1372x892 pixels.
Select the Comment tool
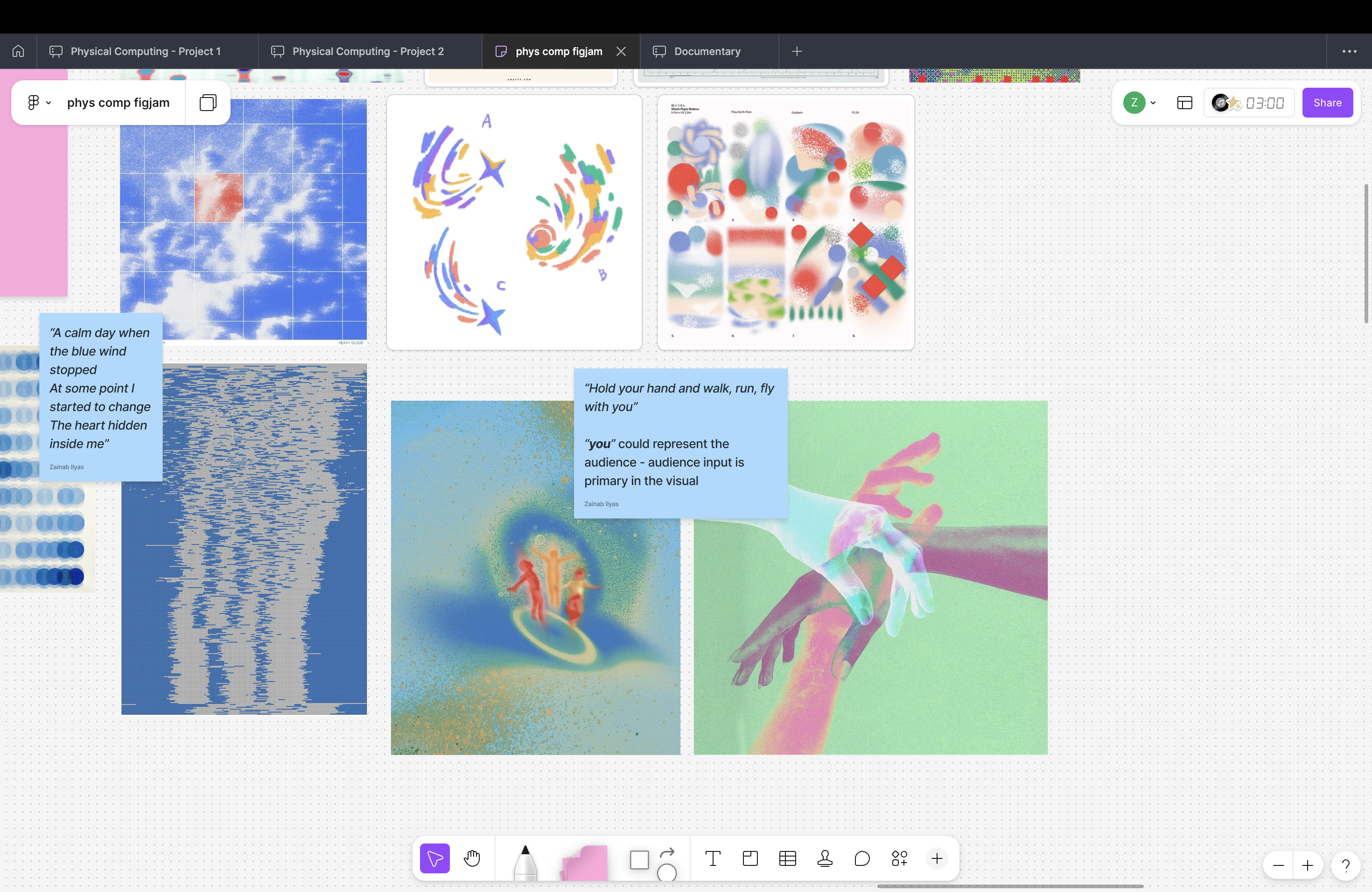[862, 858]
